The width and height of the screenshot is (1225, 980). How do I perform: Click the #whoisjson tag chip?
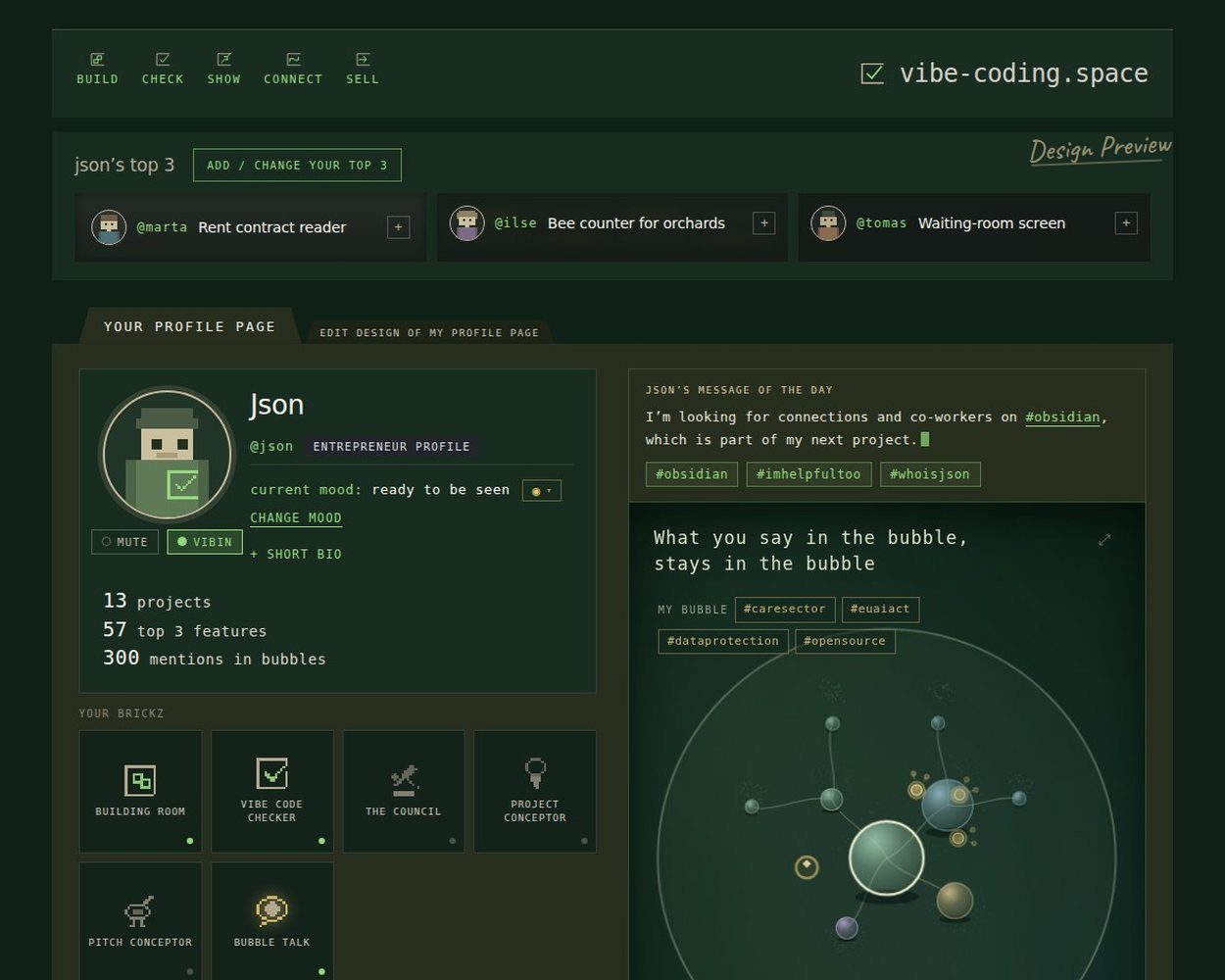click(x=930, y=474)
